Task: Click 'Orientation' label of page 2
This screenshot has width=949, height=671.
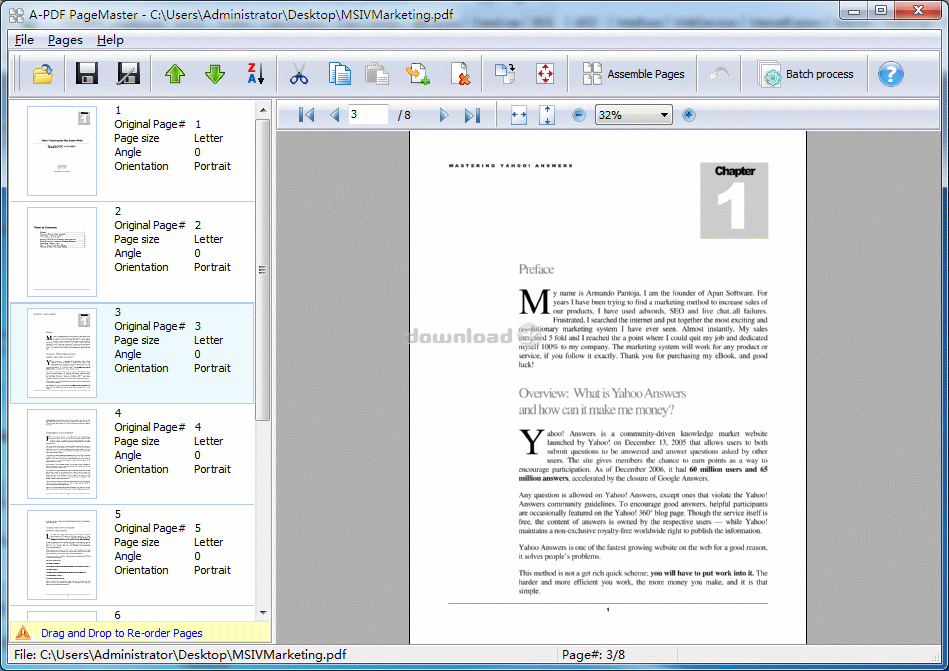Action: pyautogui.click(x=141, y=267)
